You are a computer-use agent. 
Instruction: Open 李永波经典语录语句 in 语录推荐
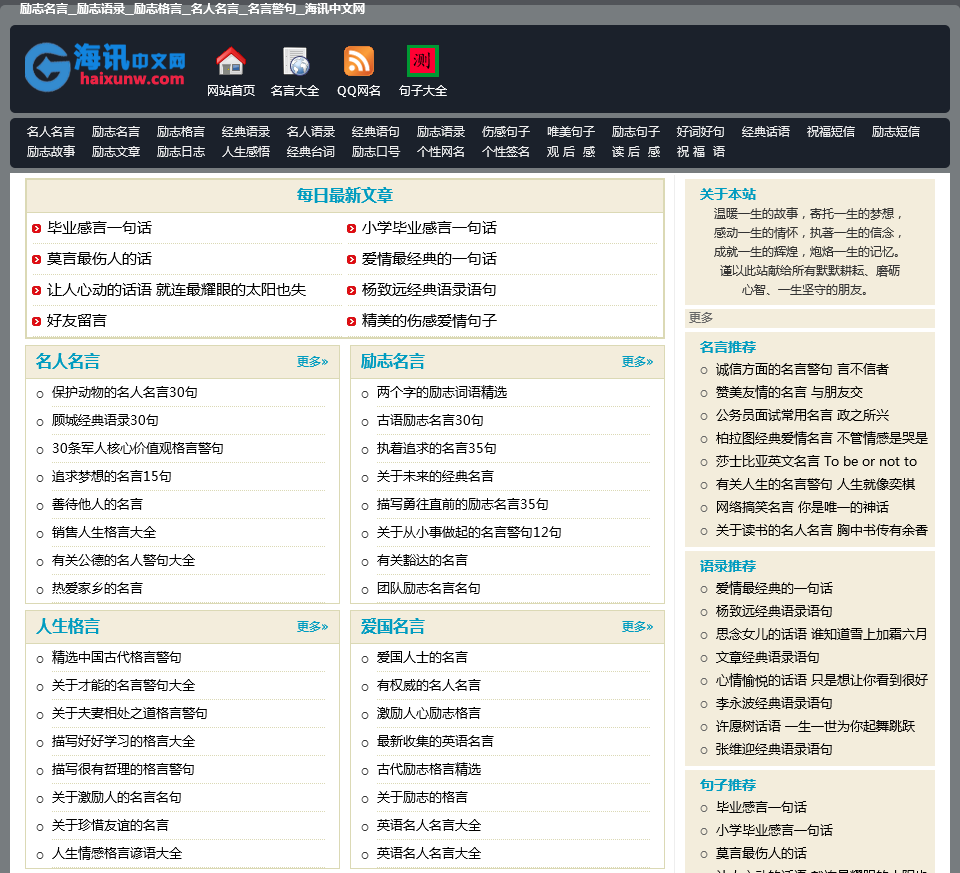pyautogui.click(x=774, y=703)
